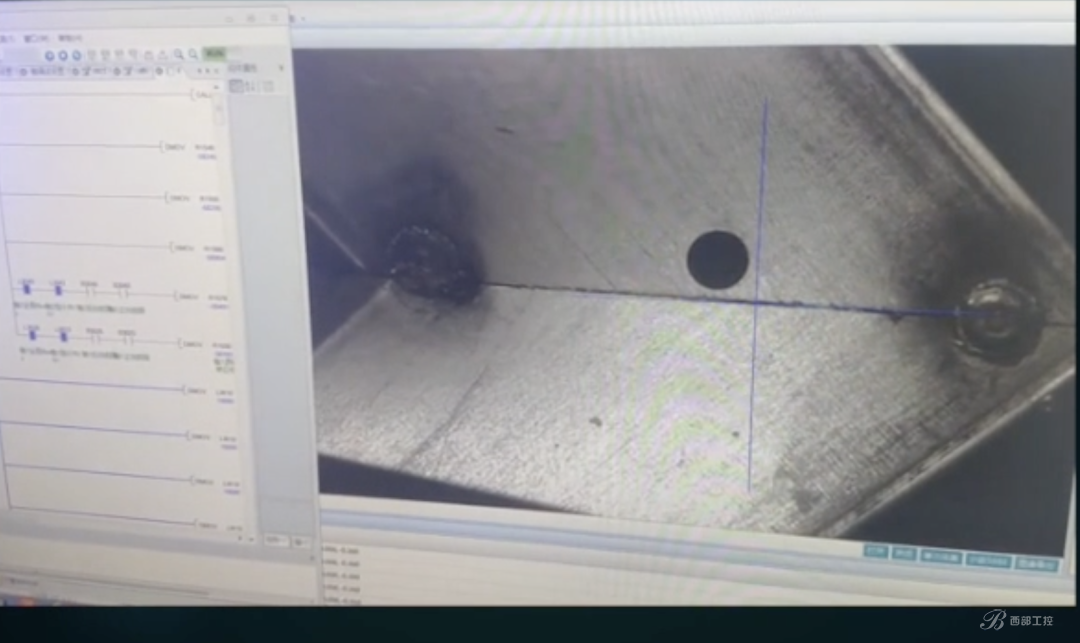This screenshot has width=1080, height=643.
Task: Click the second blue circular toolbar icon
Action: 63,56
